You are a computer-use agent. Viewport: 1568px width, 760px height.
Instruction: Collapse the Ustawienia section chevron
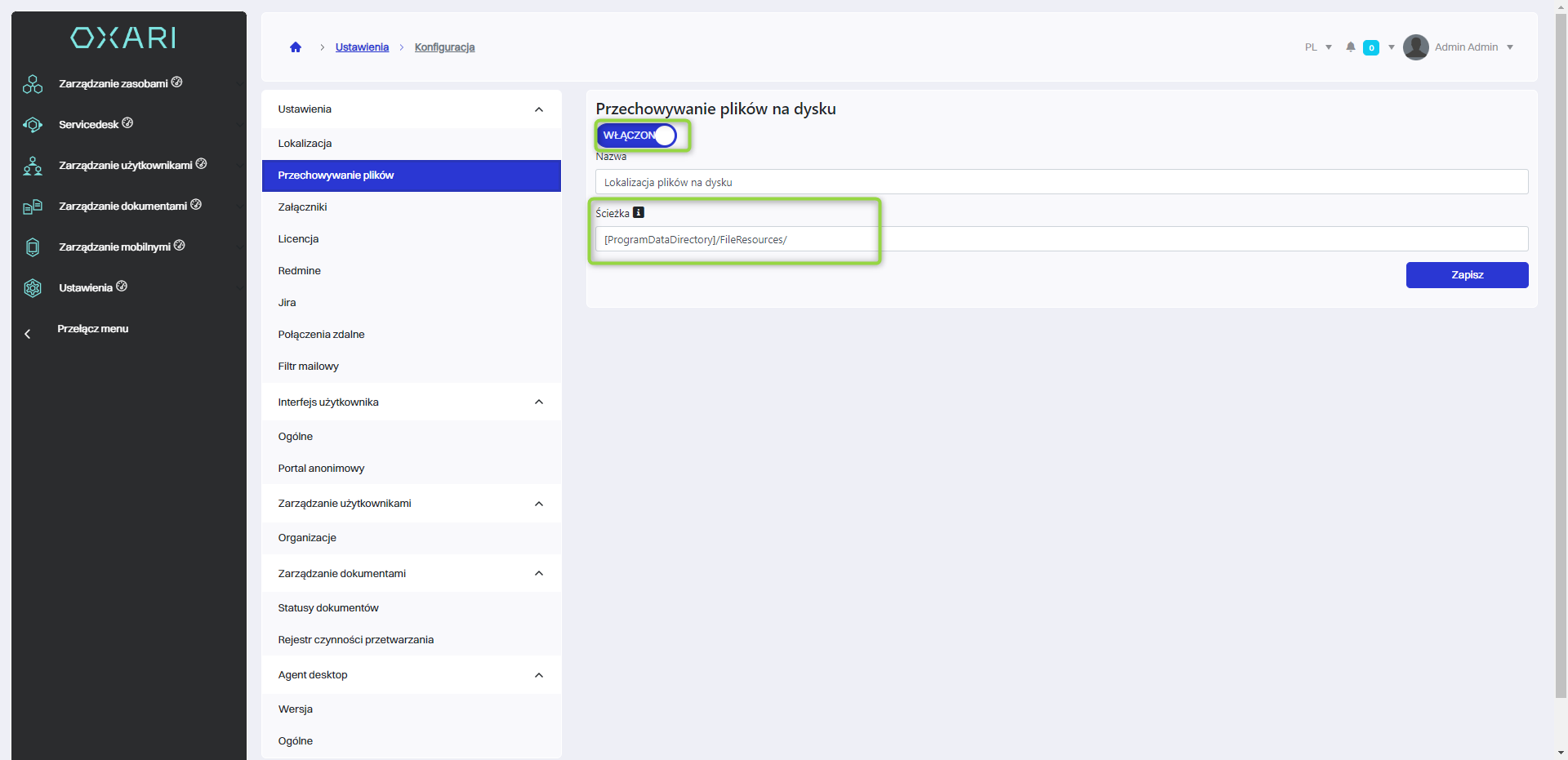pos(539,109)
